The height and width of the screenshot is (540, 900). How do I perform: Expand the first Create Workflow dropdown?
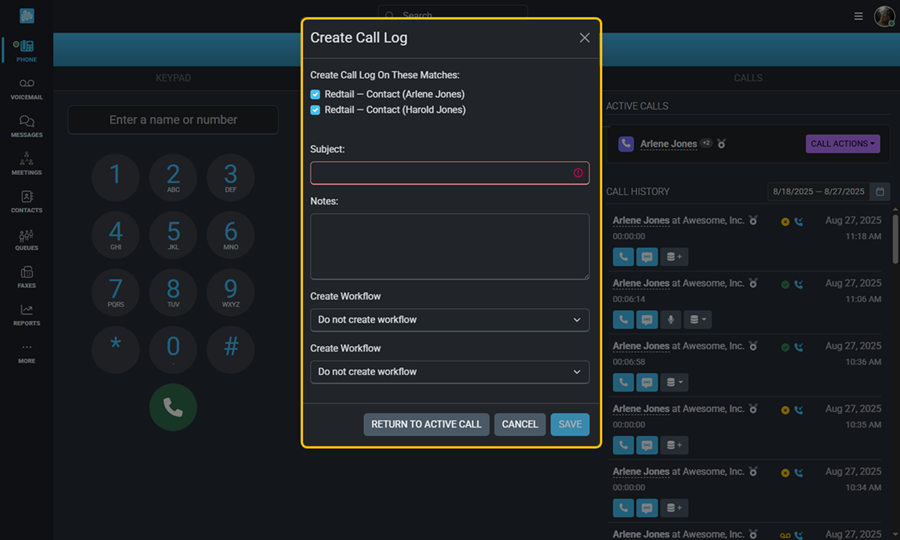tap(449, 320)
